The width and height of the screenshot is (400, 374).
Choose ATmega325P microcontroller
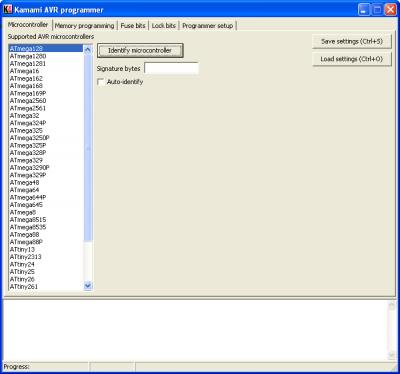click(x=46, y=145)
